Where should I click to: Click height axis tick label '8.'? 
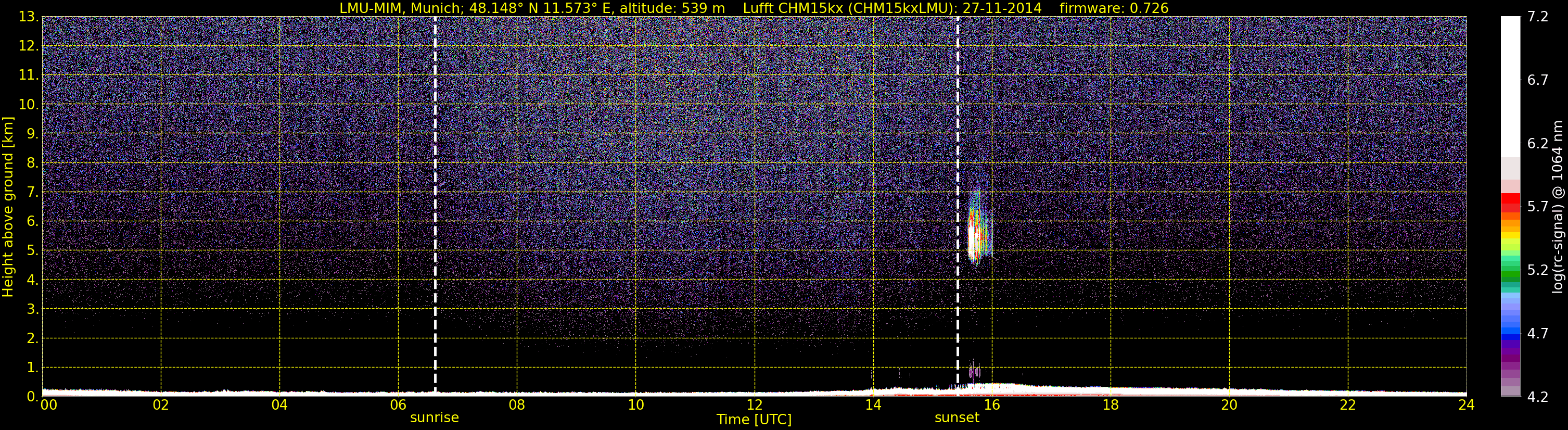pos(32,163)
